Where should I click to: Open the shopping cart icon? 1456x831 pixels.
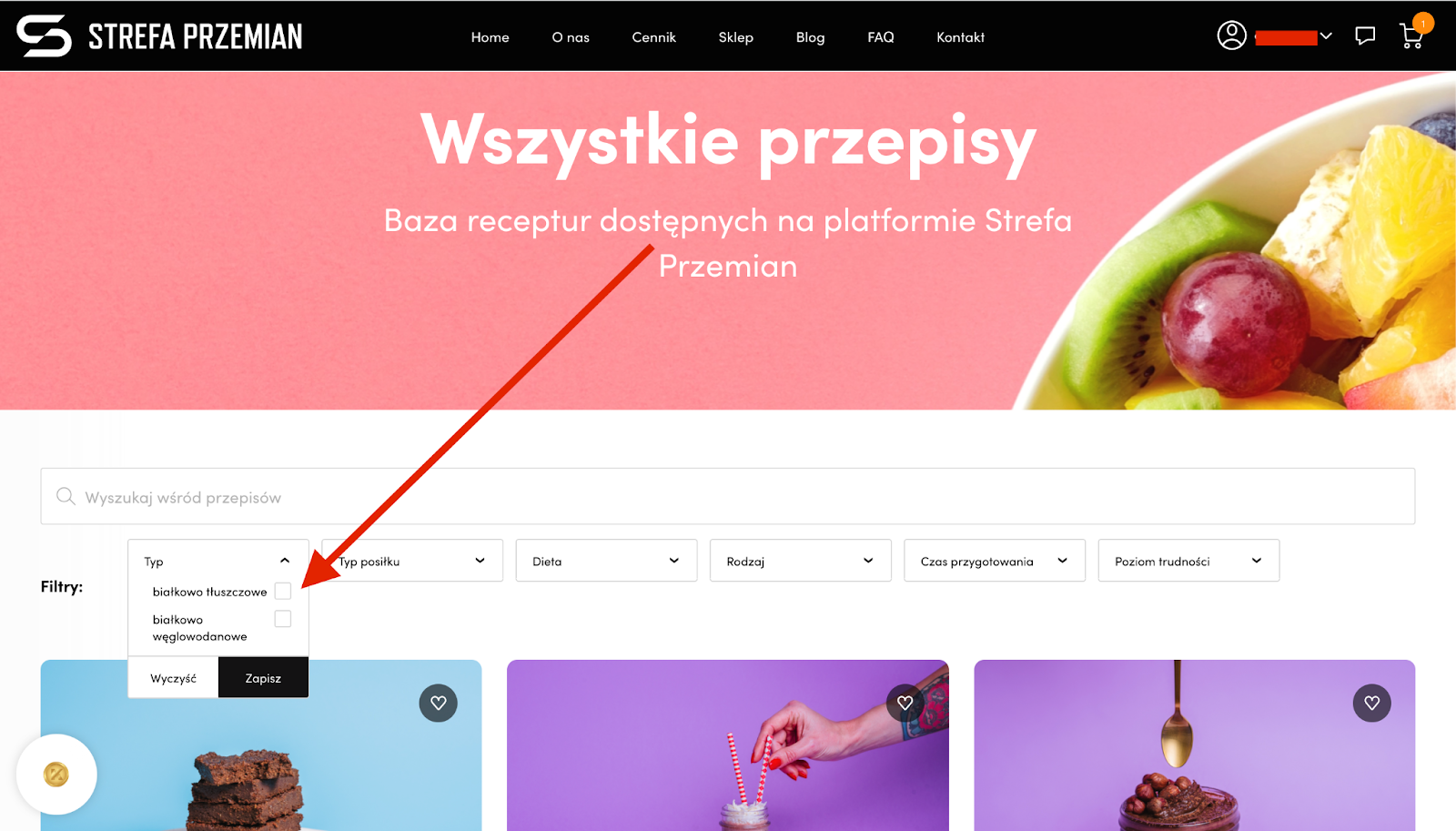[x=1411, y=36]
